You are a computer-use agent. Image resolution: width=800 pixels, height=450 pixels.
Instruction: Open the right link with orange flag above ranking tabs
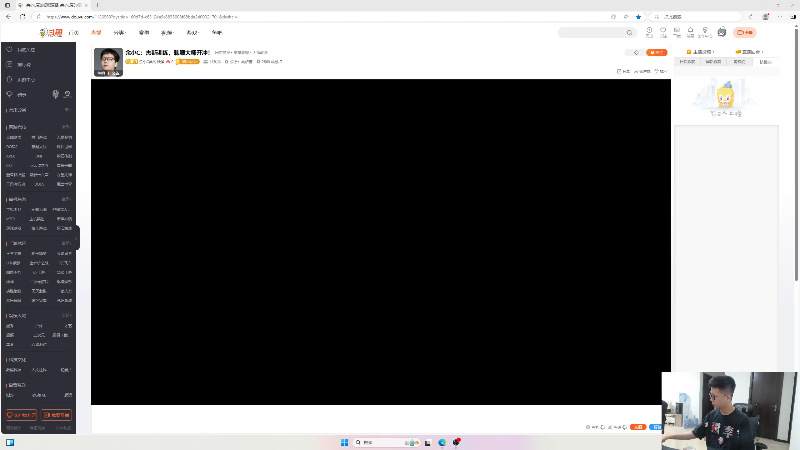(x=749, y=52)
